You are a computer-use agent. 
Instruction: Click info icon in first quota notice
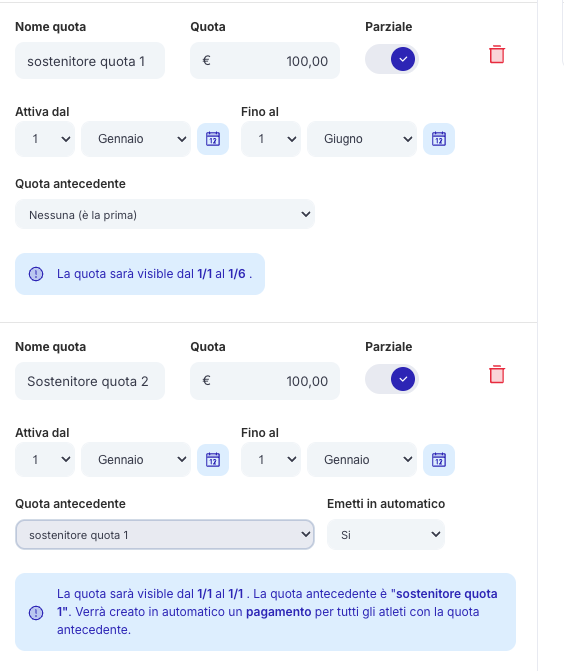pyautogui.click(x=36, y=274)
